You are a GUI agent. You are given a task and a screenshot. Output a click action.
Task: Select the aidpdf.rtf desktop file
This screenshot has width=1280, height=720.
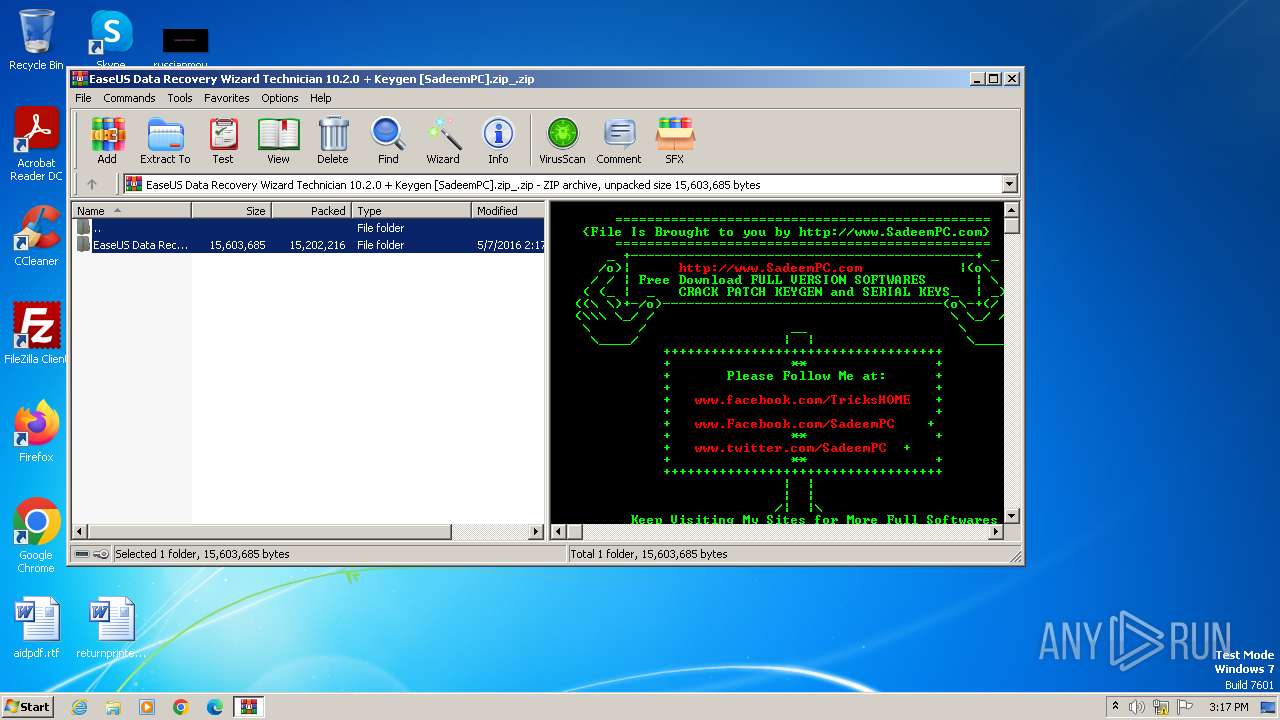[36, 628]
